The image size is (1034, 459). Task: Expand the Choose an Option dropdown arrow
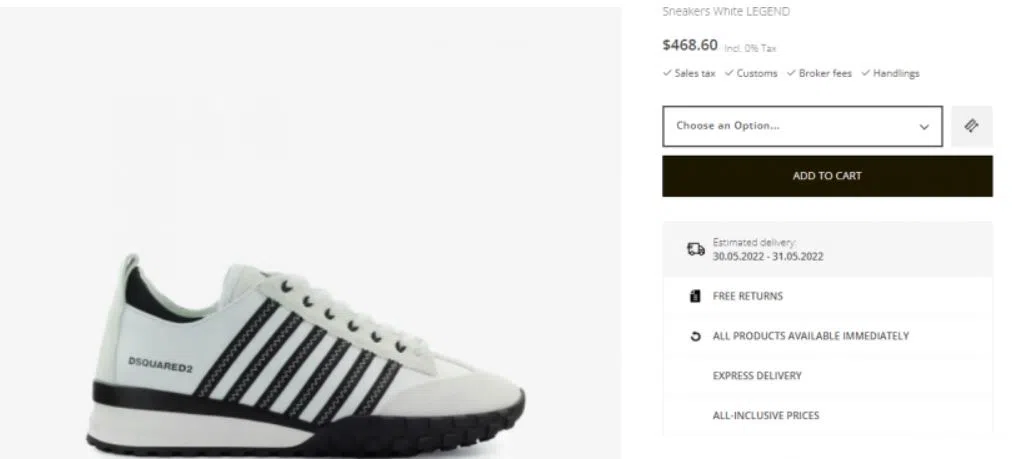click(924, 127)
